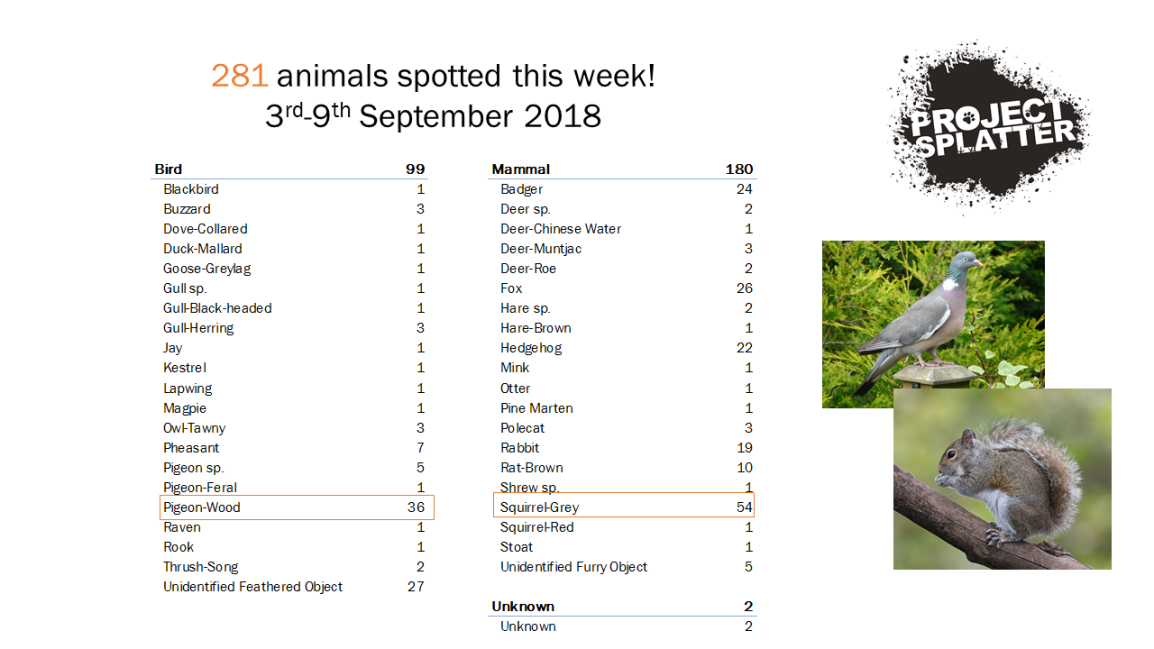Click the Bird column heading
The image size is (1154, 649).
169,169
